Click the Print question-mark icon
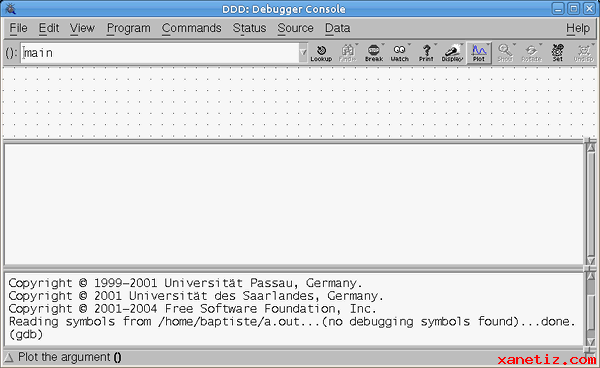This screenshot has width=600, height=368. 426,53
